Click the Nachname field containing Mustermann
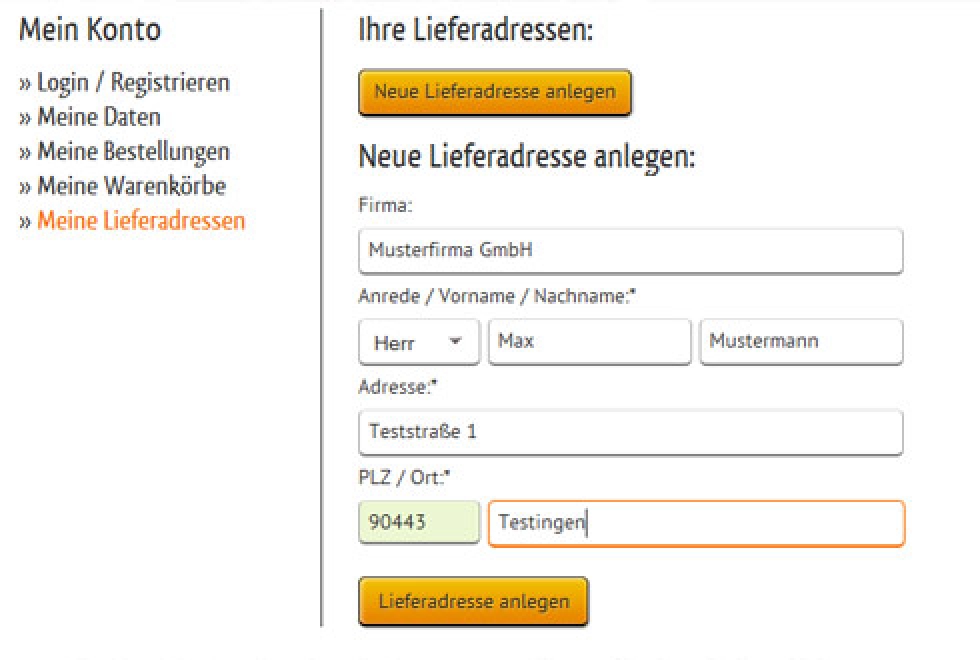The width and height of the screenshot is (980, 660). (801, 342)
